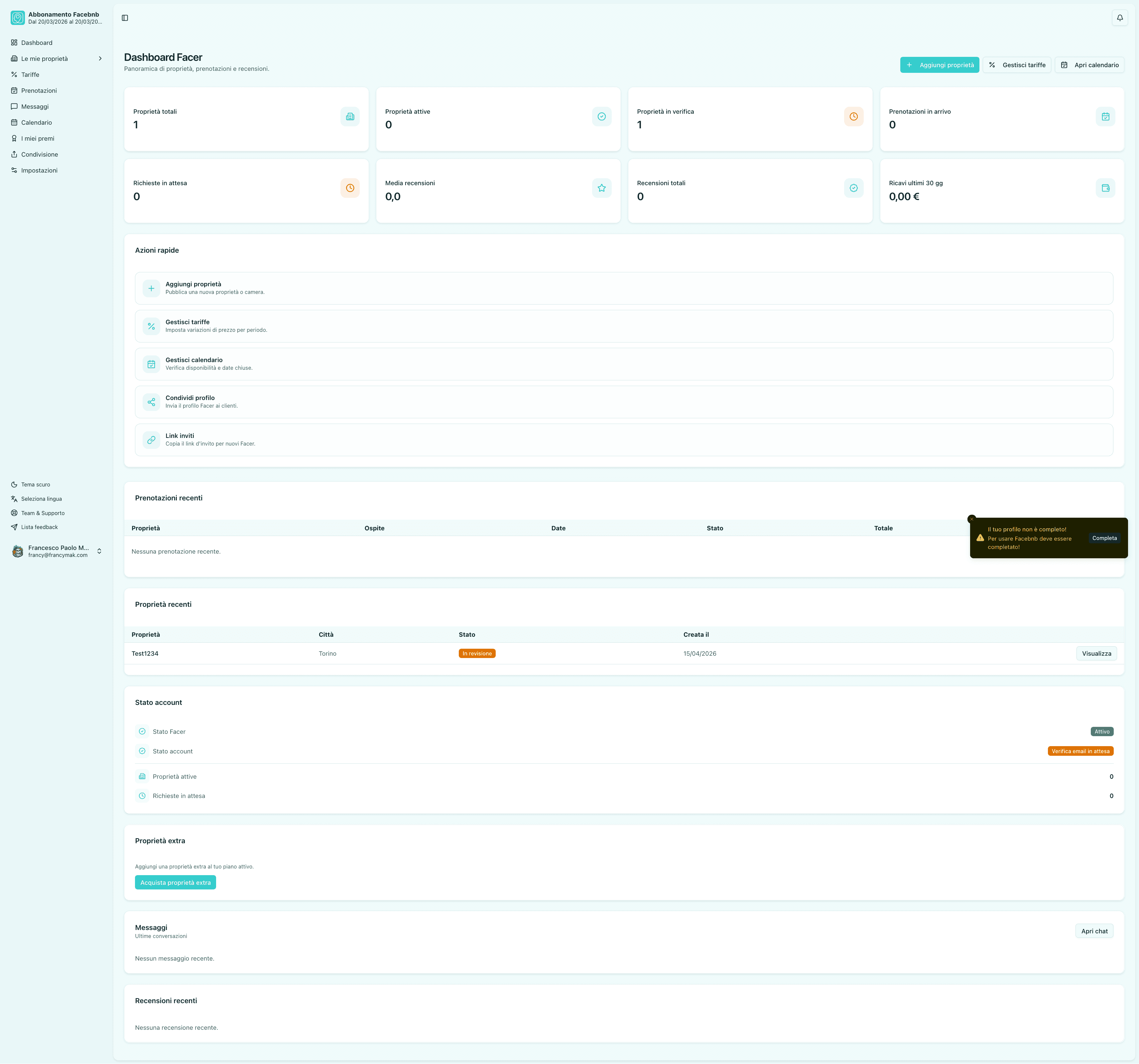Click the Torino city cell
Screen dimensions: 1139x1064
pyautogui.click(x=328, y=654)
